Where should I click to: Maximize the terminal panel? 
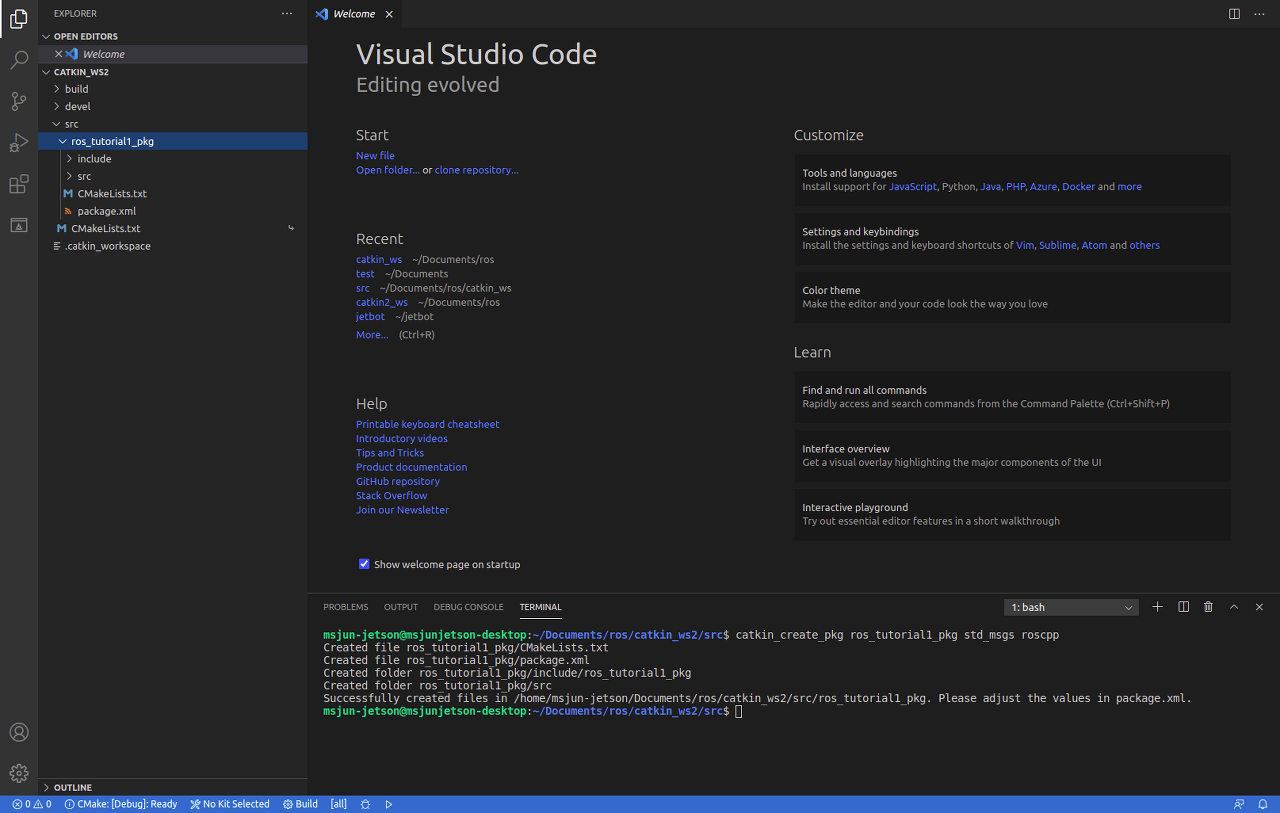point(1234,607)
